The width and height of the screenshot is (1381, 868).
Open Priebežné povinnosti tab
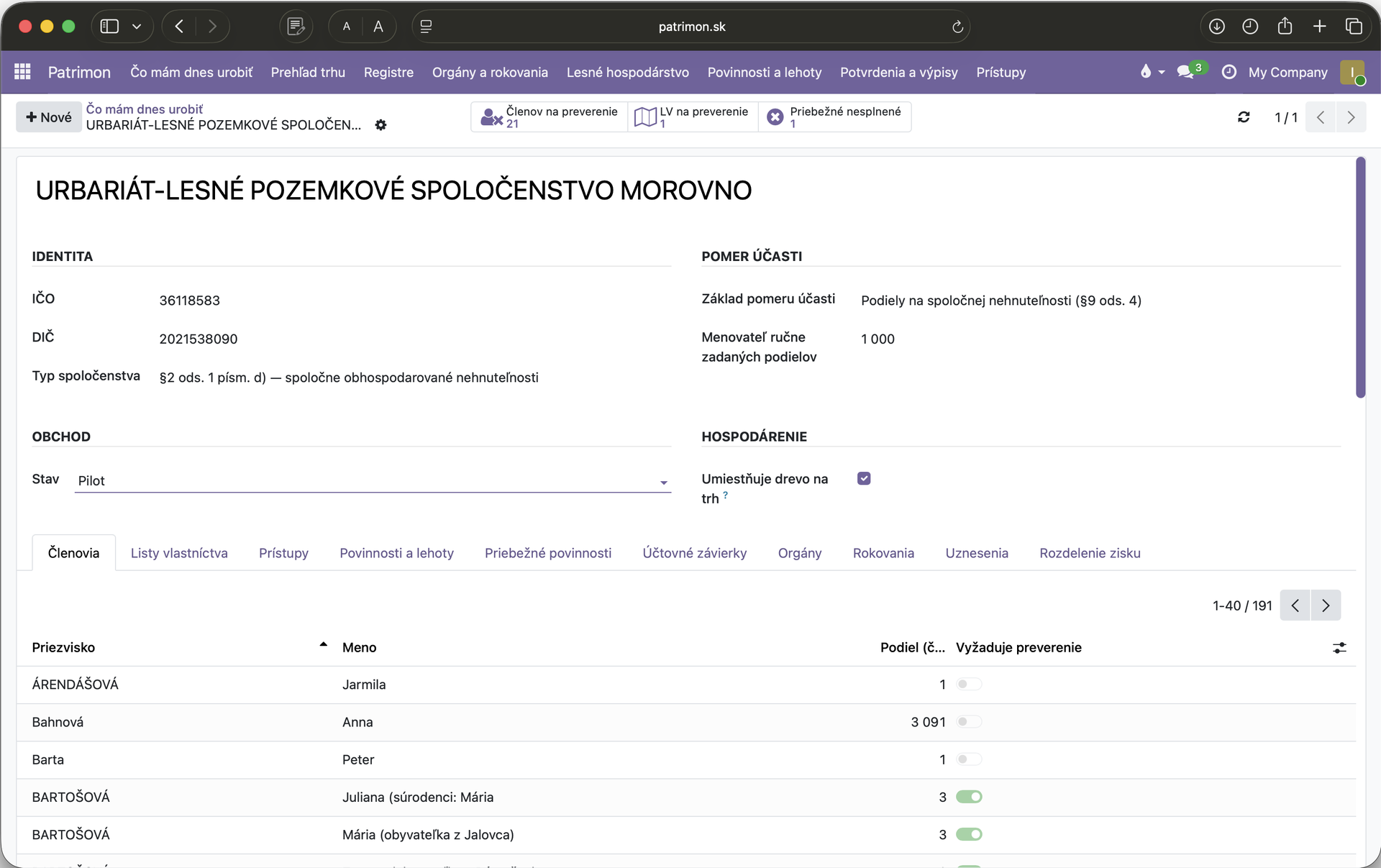pos(548,553)
